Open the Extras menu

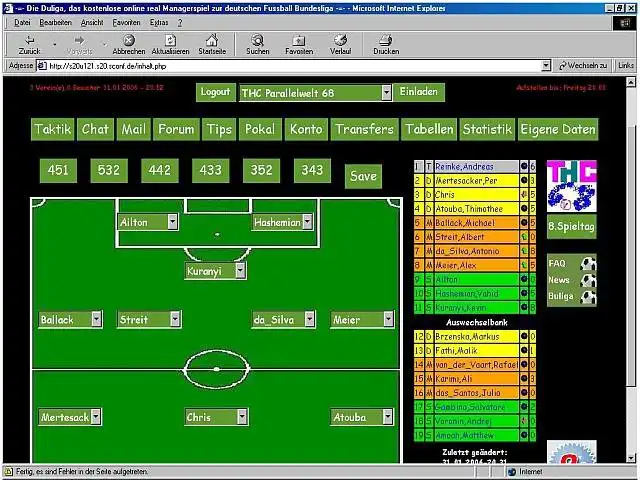[x=159, y=23]
